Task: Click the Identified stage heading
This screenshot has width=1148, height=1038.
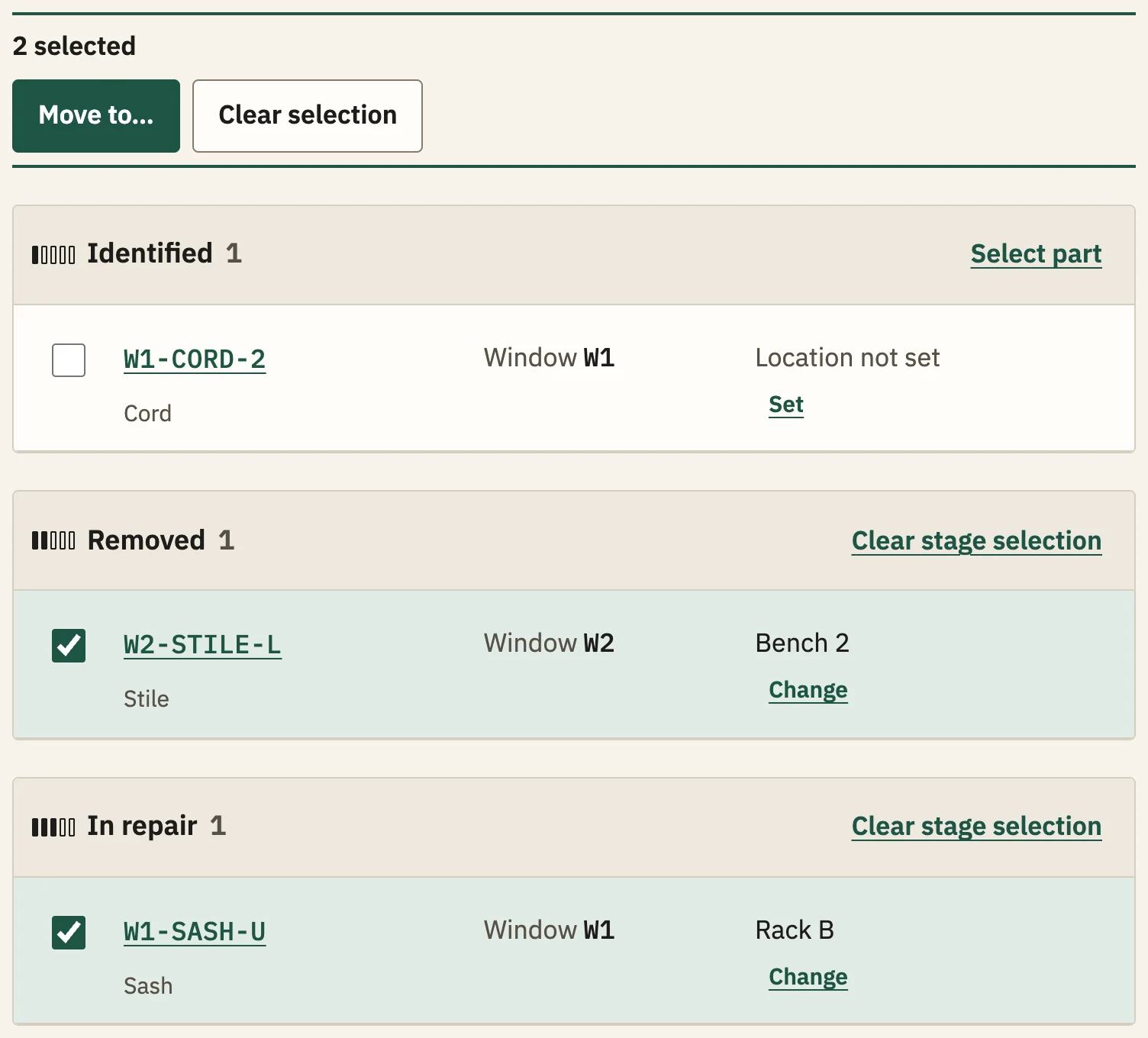Action: (x=150, y=253)
